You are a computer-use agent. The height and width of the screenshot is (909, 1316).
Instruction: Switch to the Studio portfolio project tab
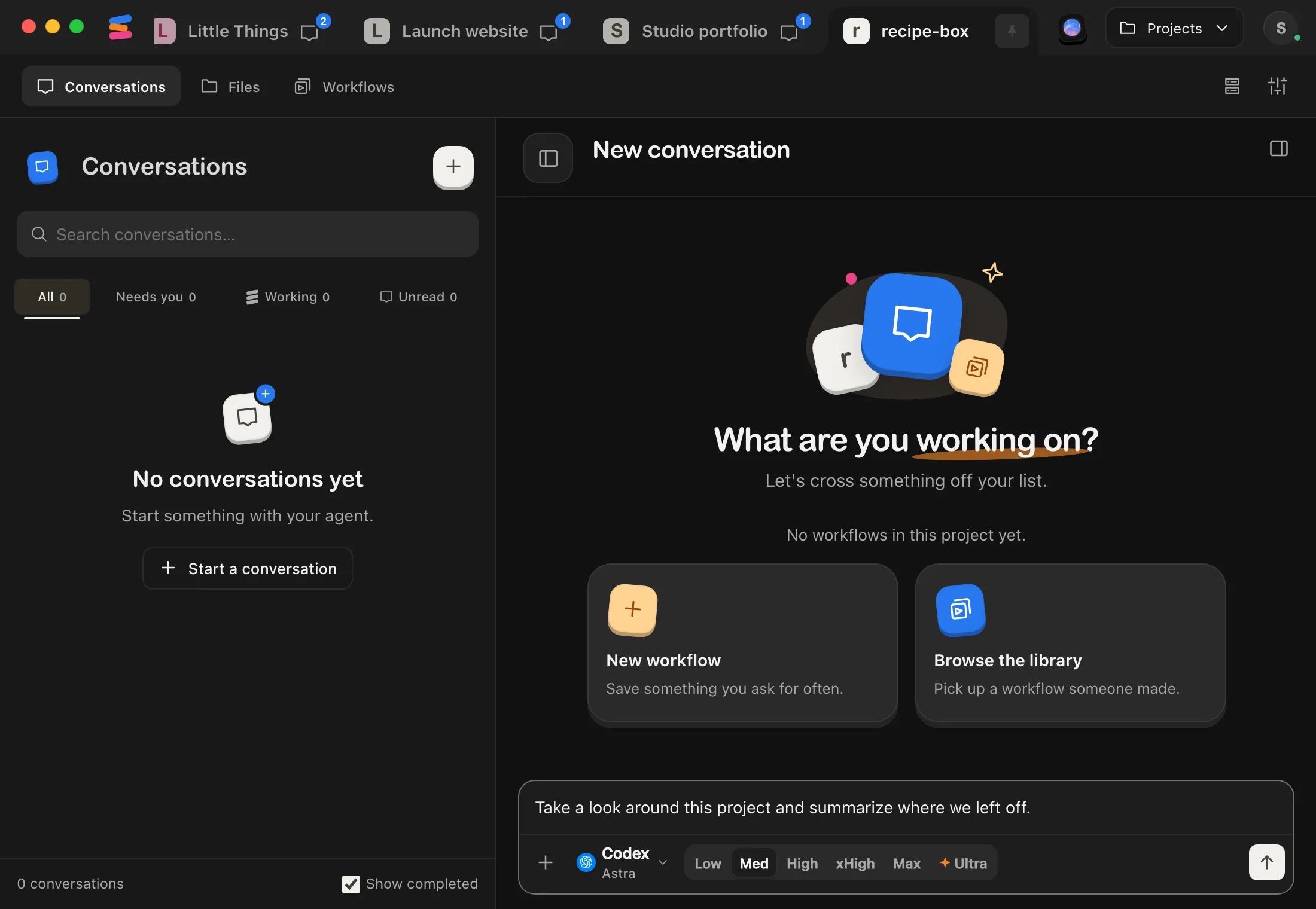tap(705, 31)
